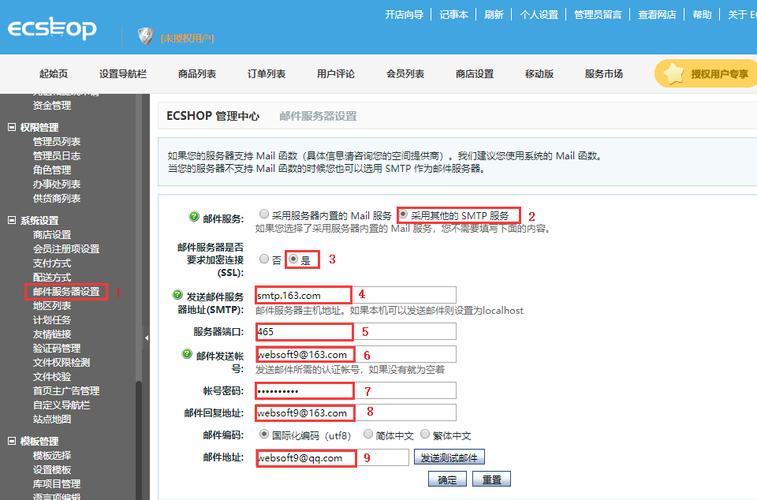The image size is (757, 500).
Task: Open 管理员日志 in the sidebar
Action: [56, 155]
